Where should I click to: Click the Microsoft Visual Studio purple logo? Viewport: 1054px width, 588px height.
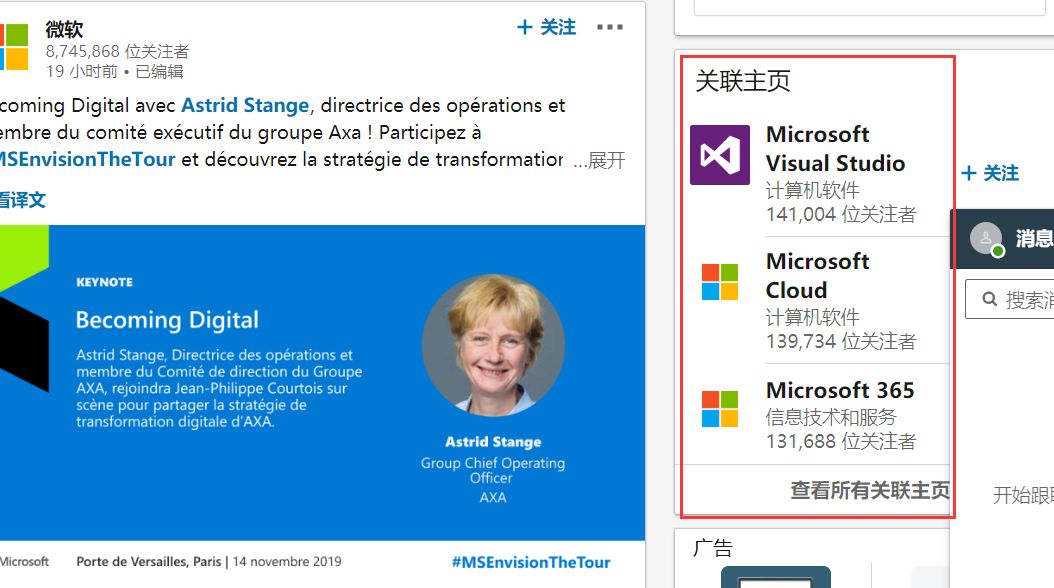pos(720,155)
